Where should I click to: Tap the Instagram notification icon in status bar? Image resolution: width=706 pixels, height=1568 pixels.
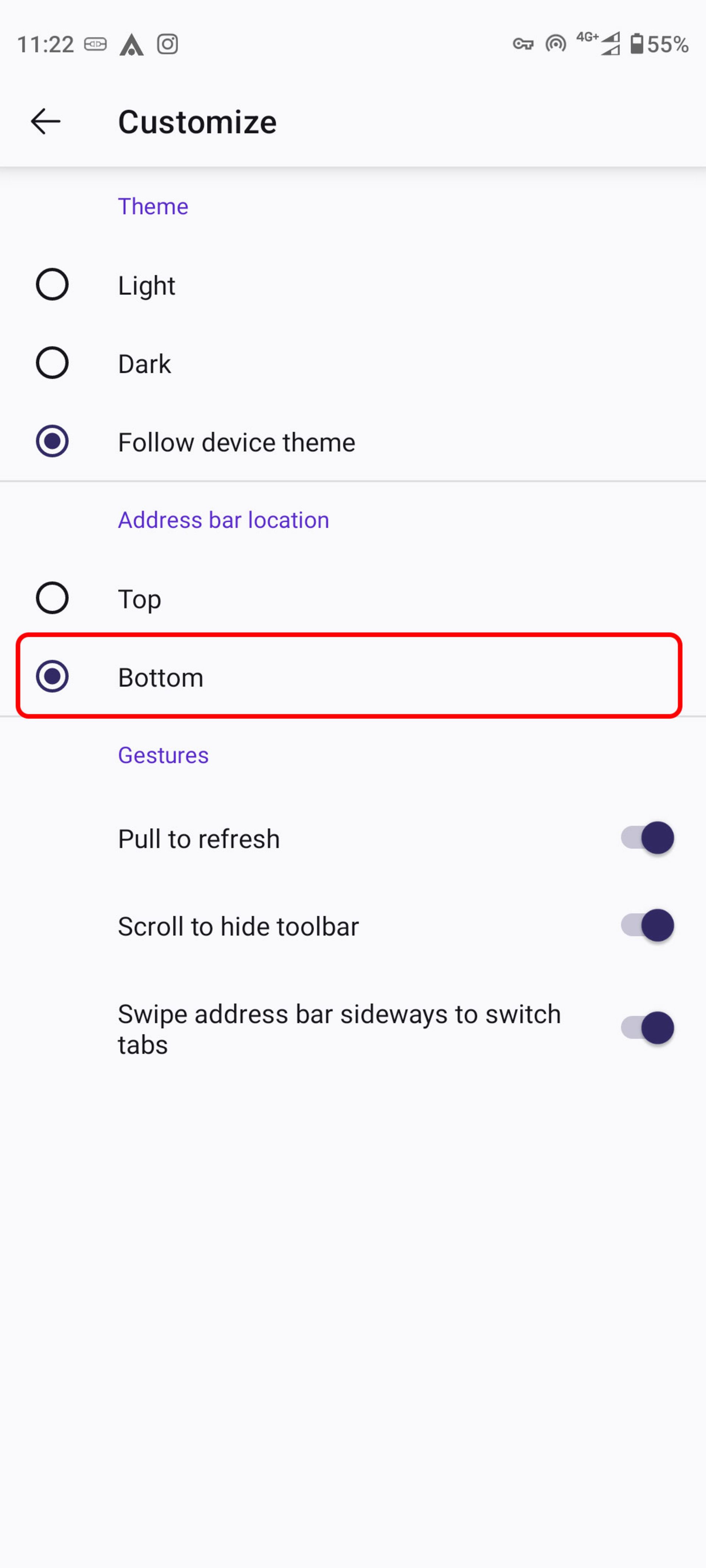168,44
